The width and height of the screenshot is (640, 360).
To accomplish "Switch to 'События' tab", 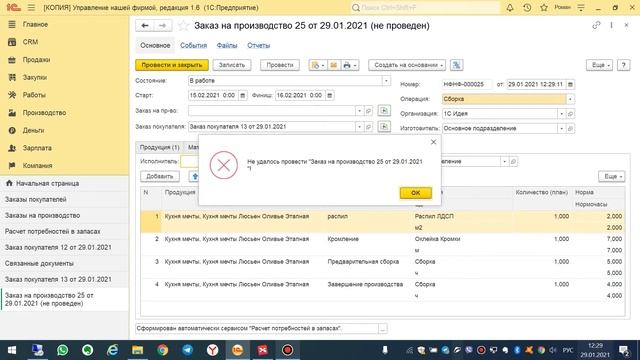I will tap(193, 45).
